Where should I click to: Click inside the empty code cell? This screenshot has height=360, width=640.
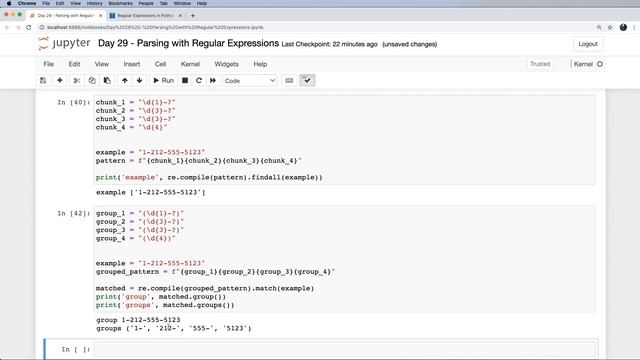pyautogui.click(x=344, y=349)
